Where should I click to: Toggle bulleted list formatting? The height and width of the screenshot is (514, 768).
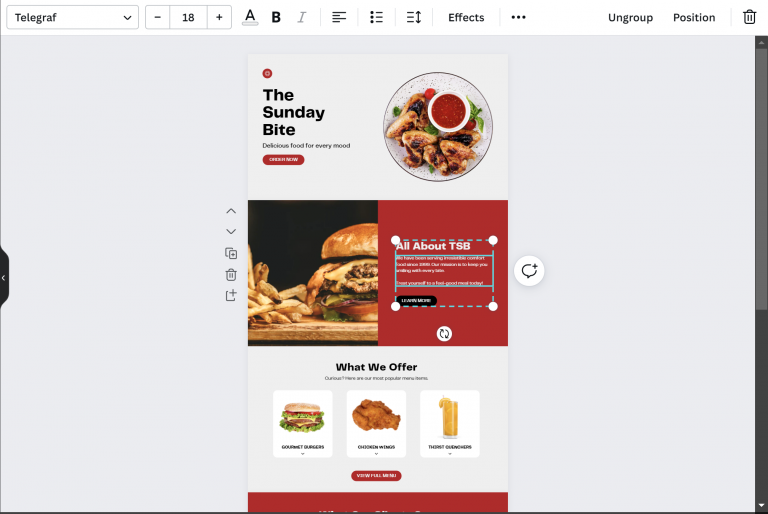(x=377, y=18)
